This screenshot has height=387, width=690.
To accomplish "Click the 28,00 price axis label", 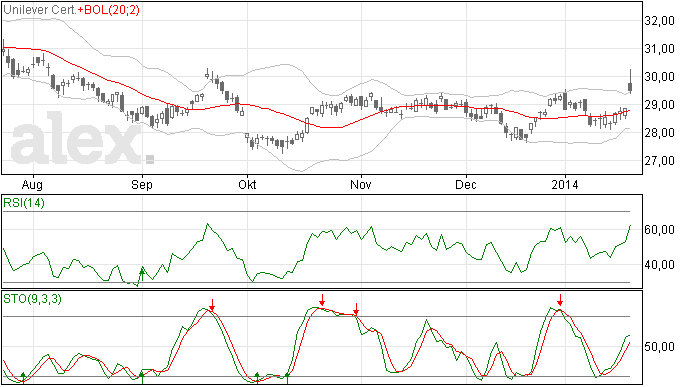I will (659, 133).
